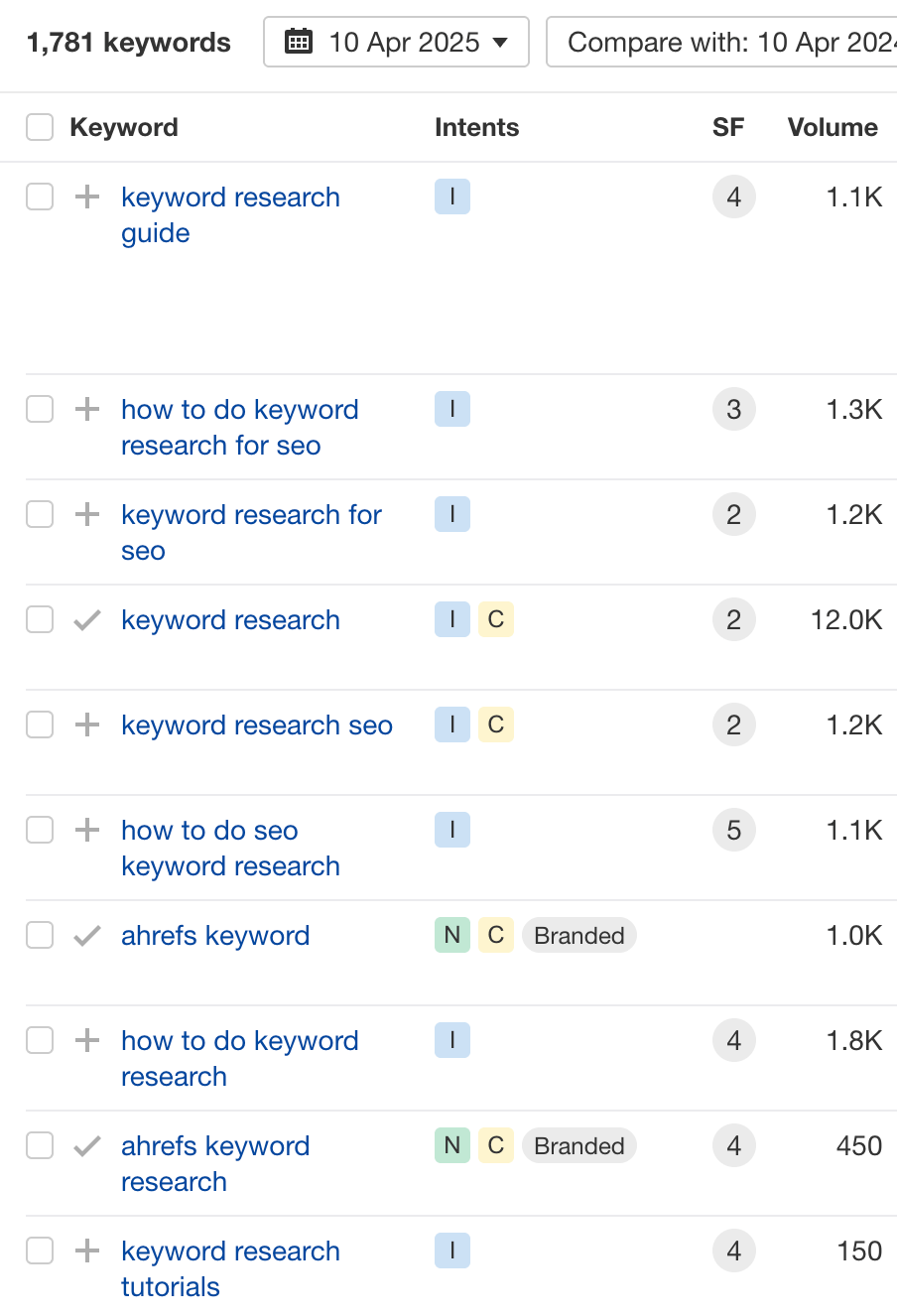The image size is (897, 1316).
Task: Check the box next to 'keyword research for seo'
Action: tap(40, 514)
